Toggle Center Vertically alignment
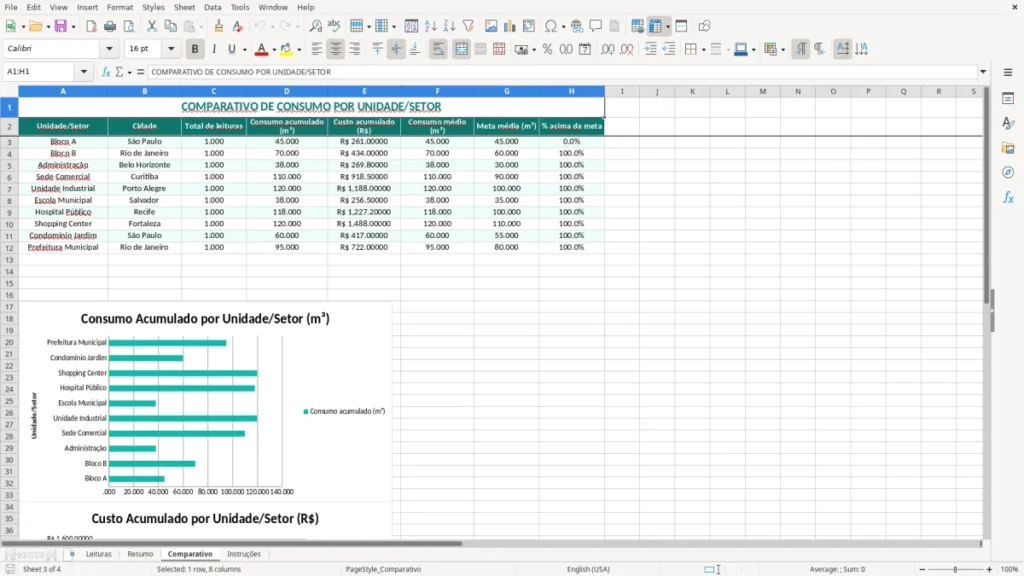Image resolution: width=1024 pixels, height=576 pixels. (396, 49)
